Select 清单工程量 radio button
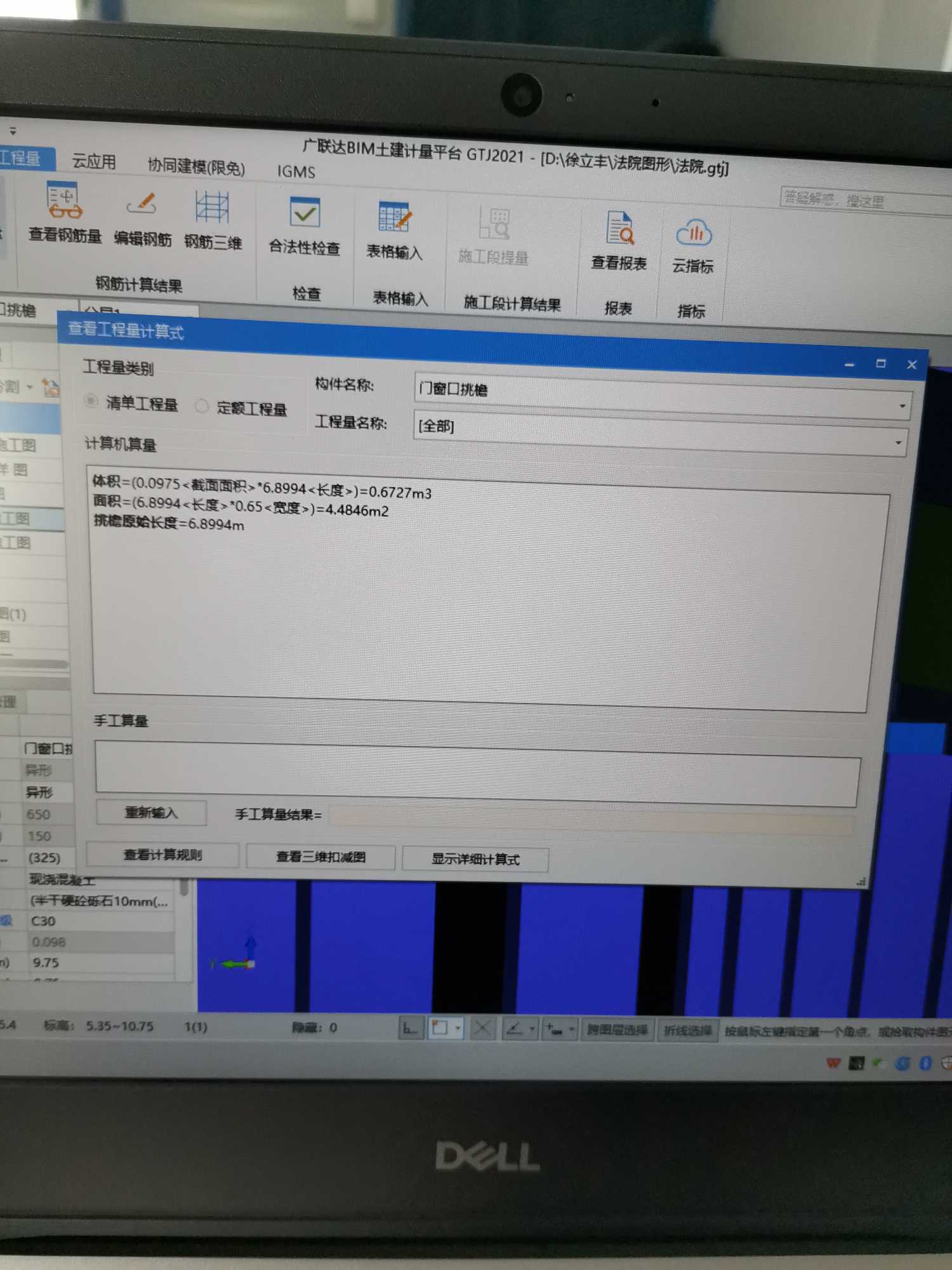Screen dimensions: 952x1270 91,401
